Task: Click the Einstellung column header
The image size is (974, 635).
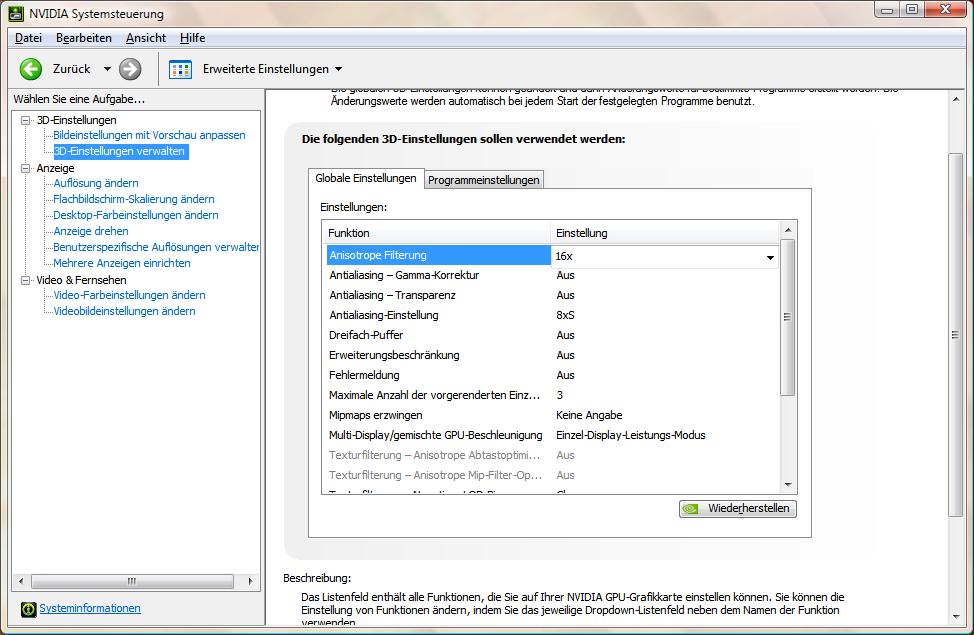Action: click(665, 233)
